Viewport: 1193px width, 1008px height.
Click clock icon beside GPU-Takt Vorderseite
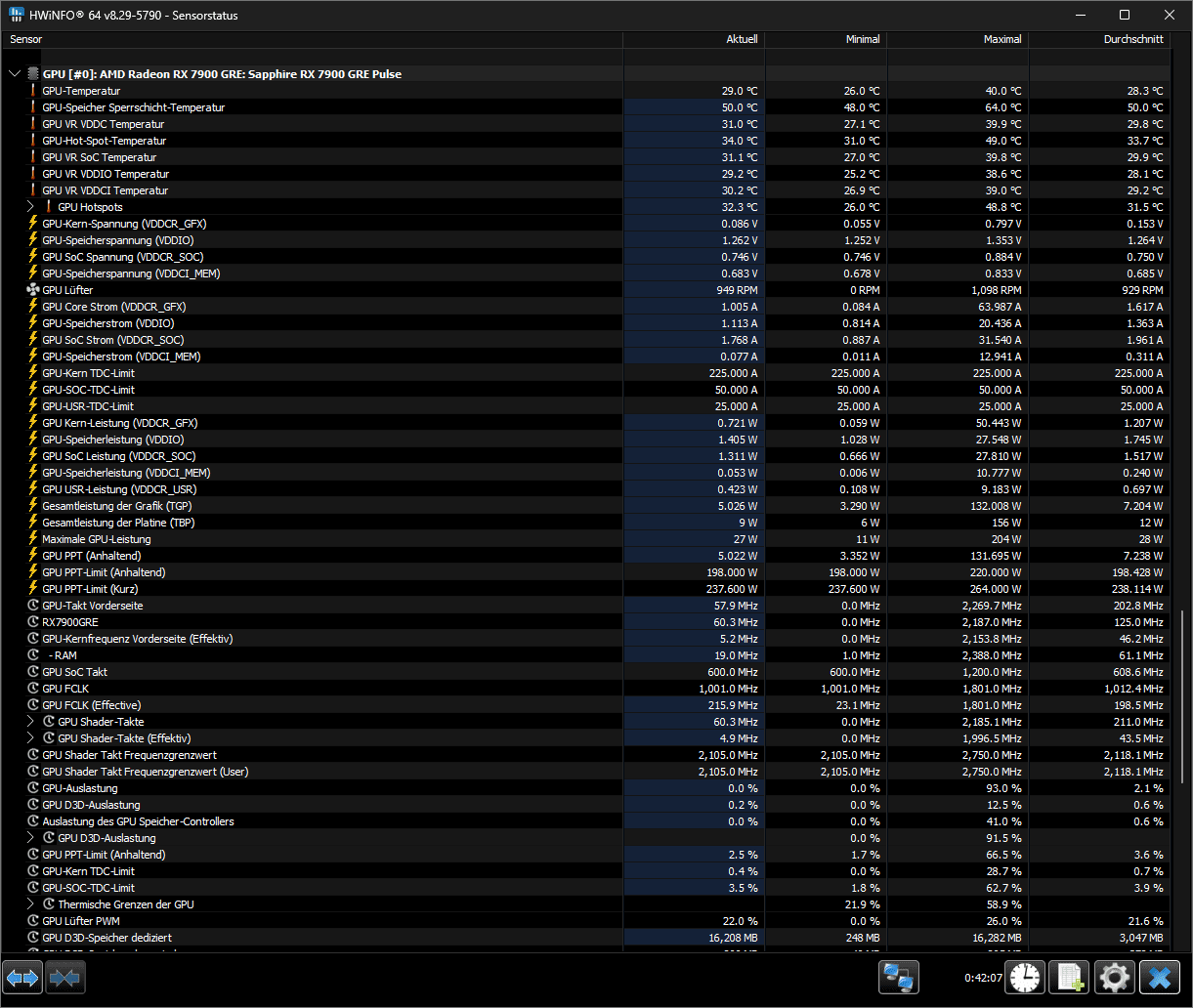coord(32,606)
